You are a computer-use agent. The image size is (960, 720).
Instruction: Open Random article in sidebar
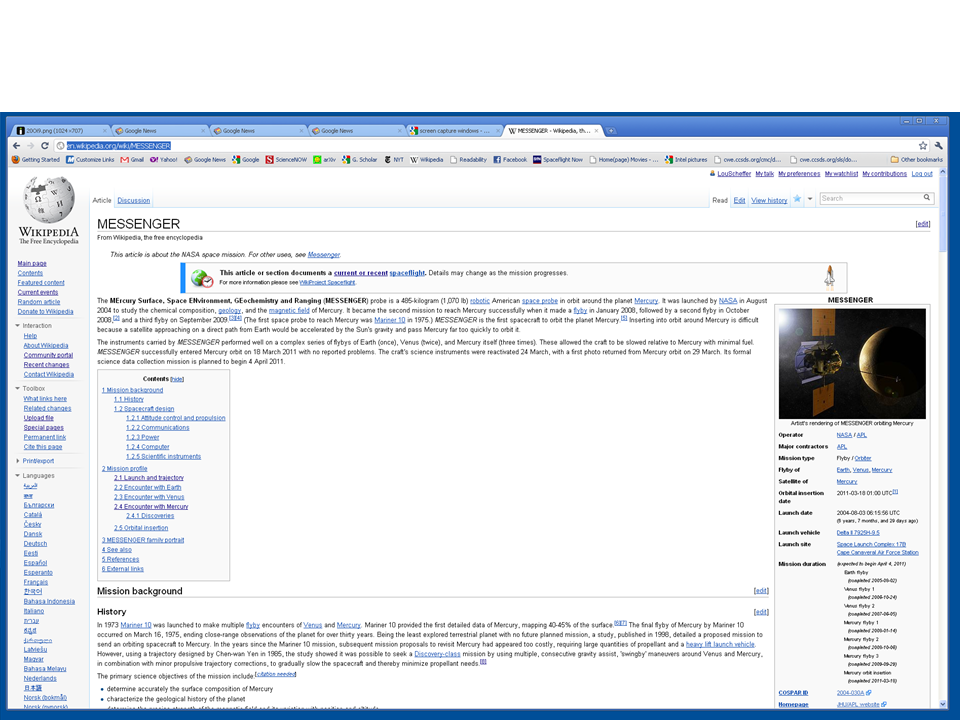pyautogui.click(x=39, y=302)
